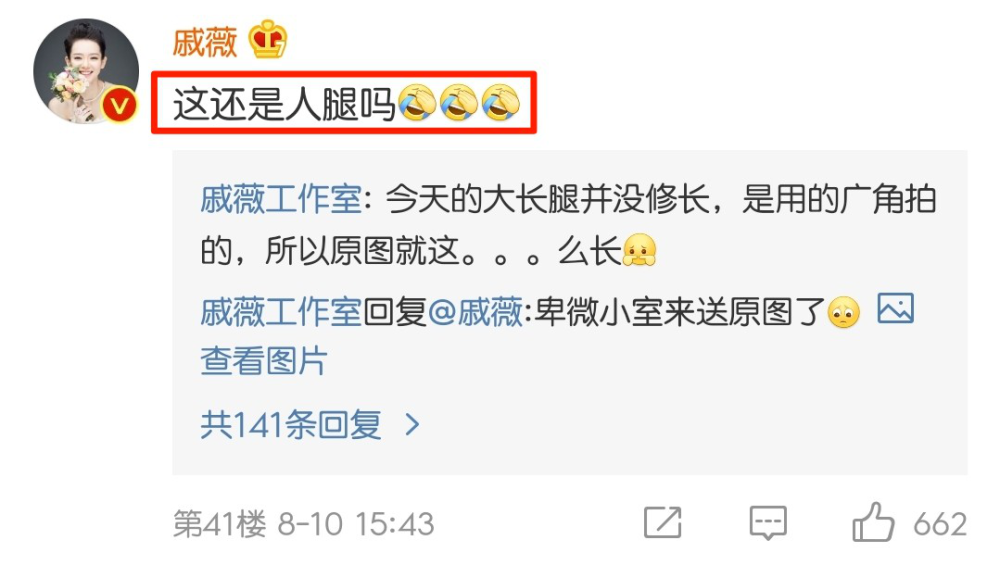The width and height of the screenshot is (1000, 565).
Task: Open second 戚薇工作室 name before 回复
Action: coord(281,312)
